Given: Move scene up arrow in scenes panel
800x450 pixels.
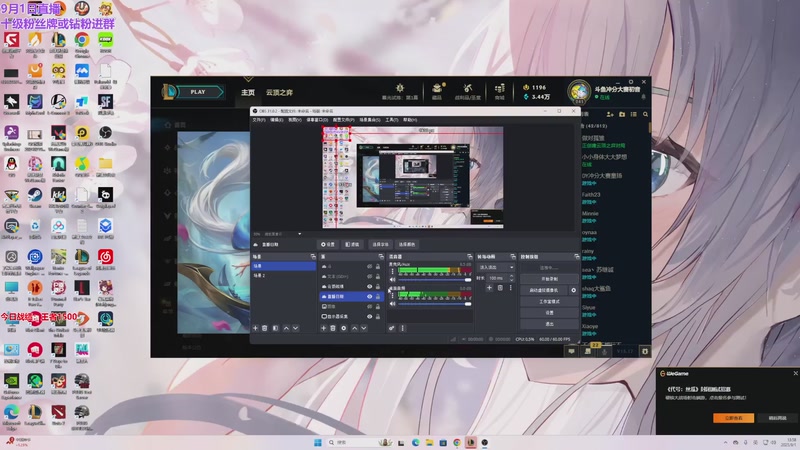Looking at the screenshot, I should click(286, 328).
